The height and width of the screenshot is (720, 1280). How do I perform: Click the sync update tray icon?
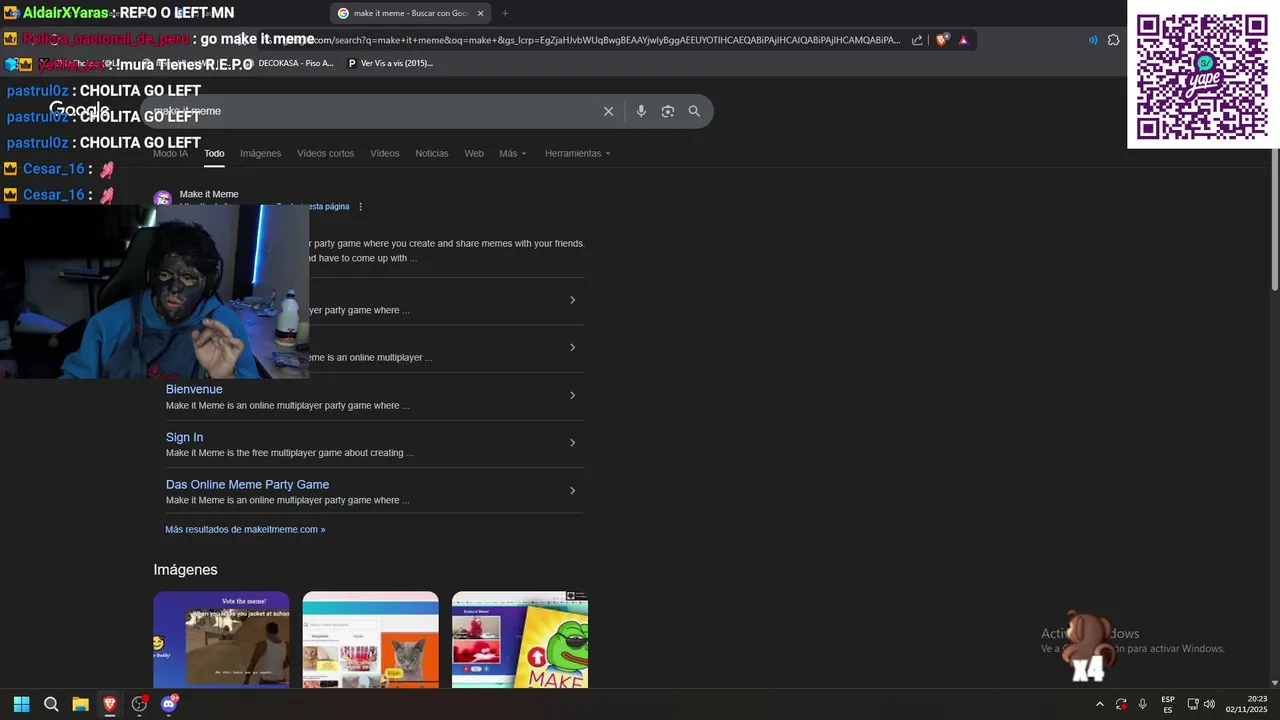click(1121, 704)
